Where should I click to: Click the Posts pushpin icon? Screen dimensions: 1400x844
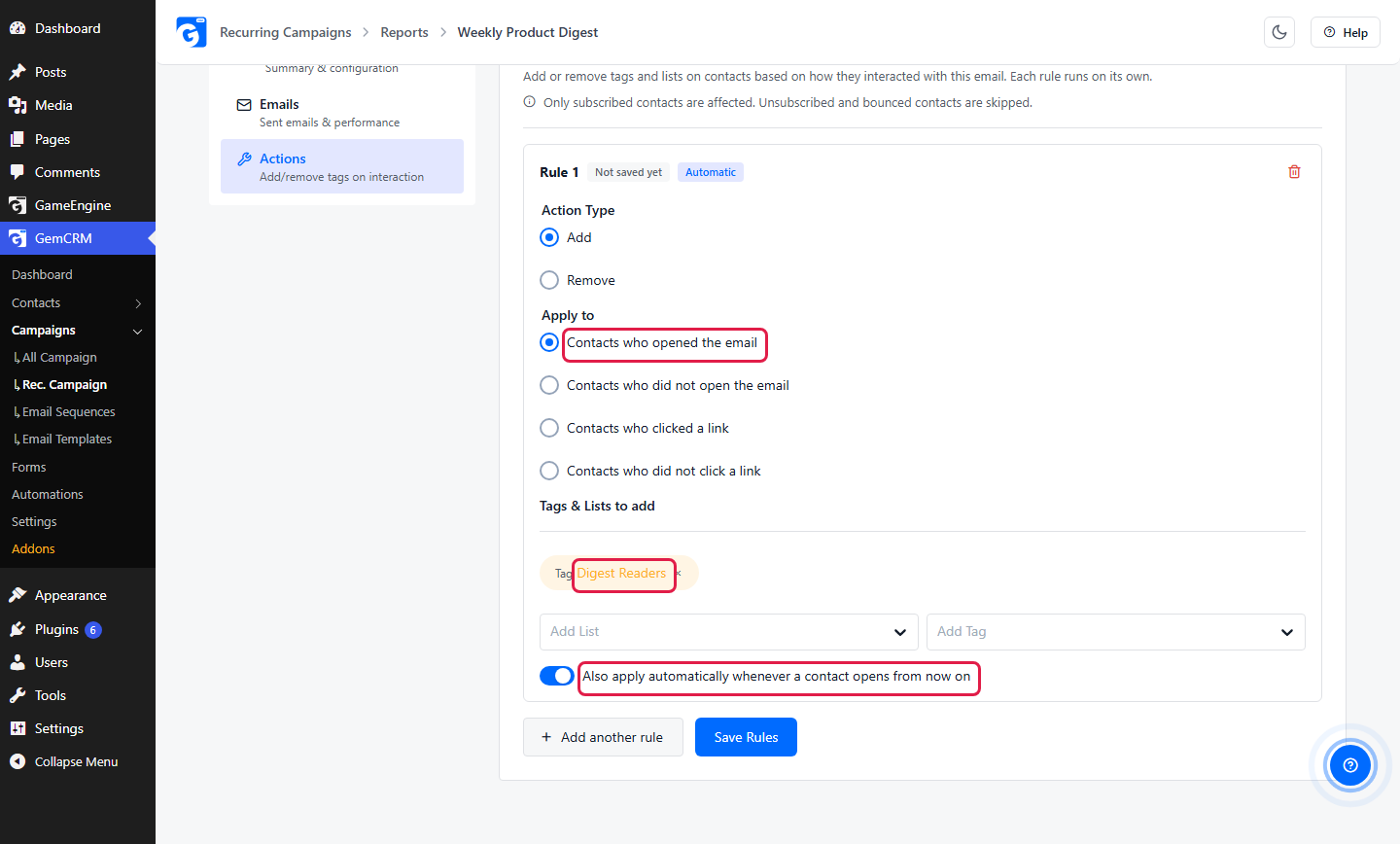coord(17,72)
